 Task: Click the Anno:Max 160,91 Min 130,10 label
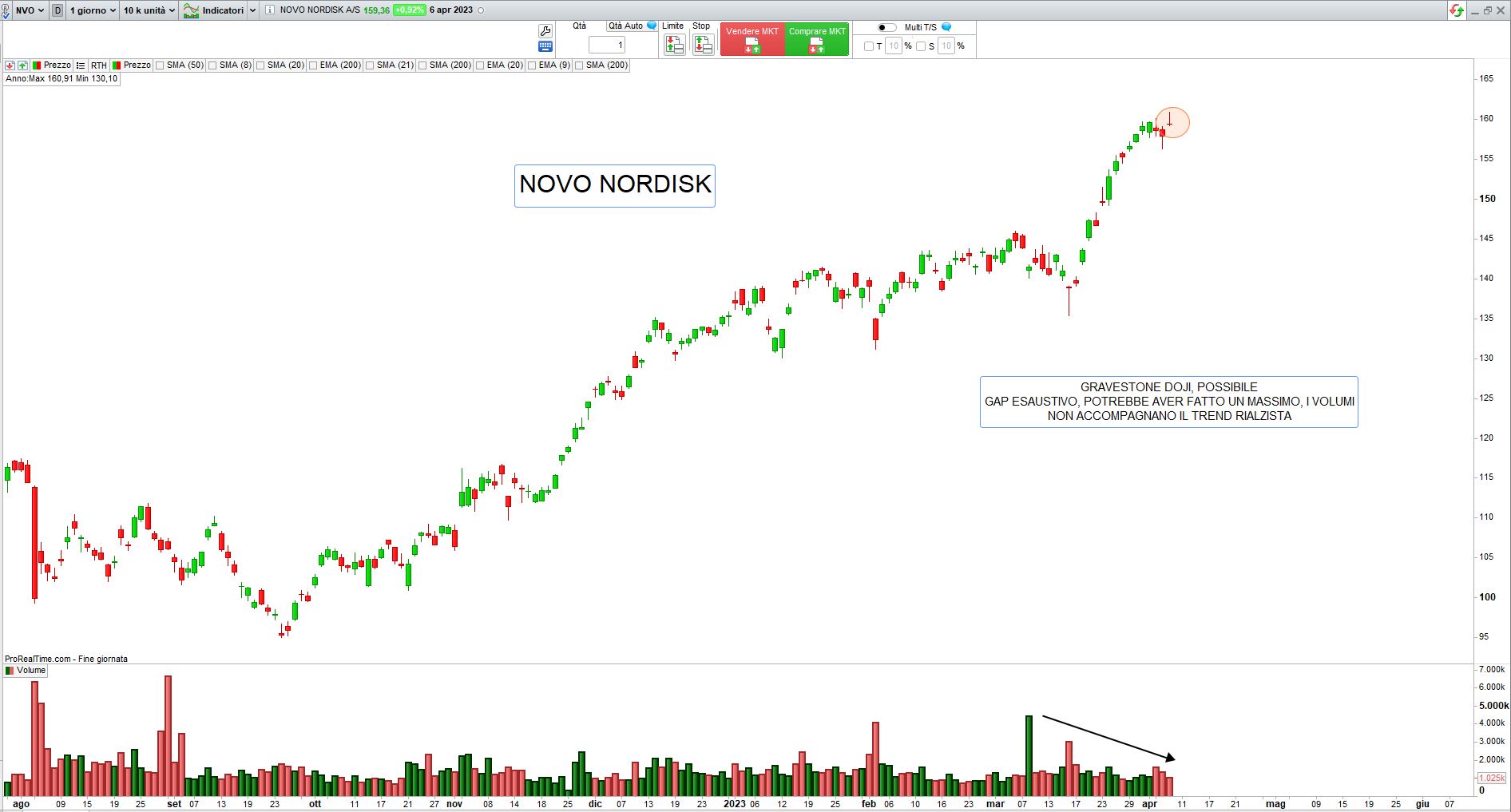(61, 79)
